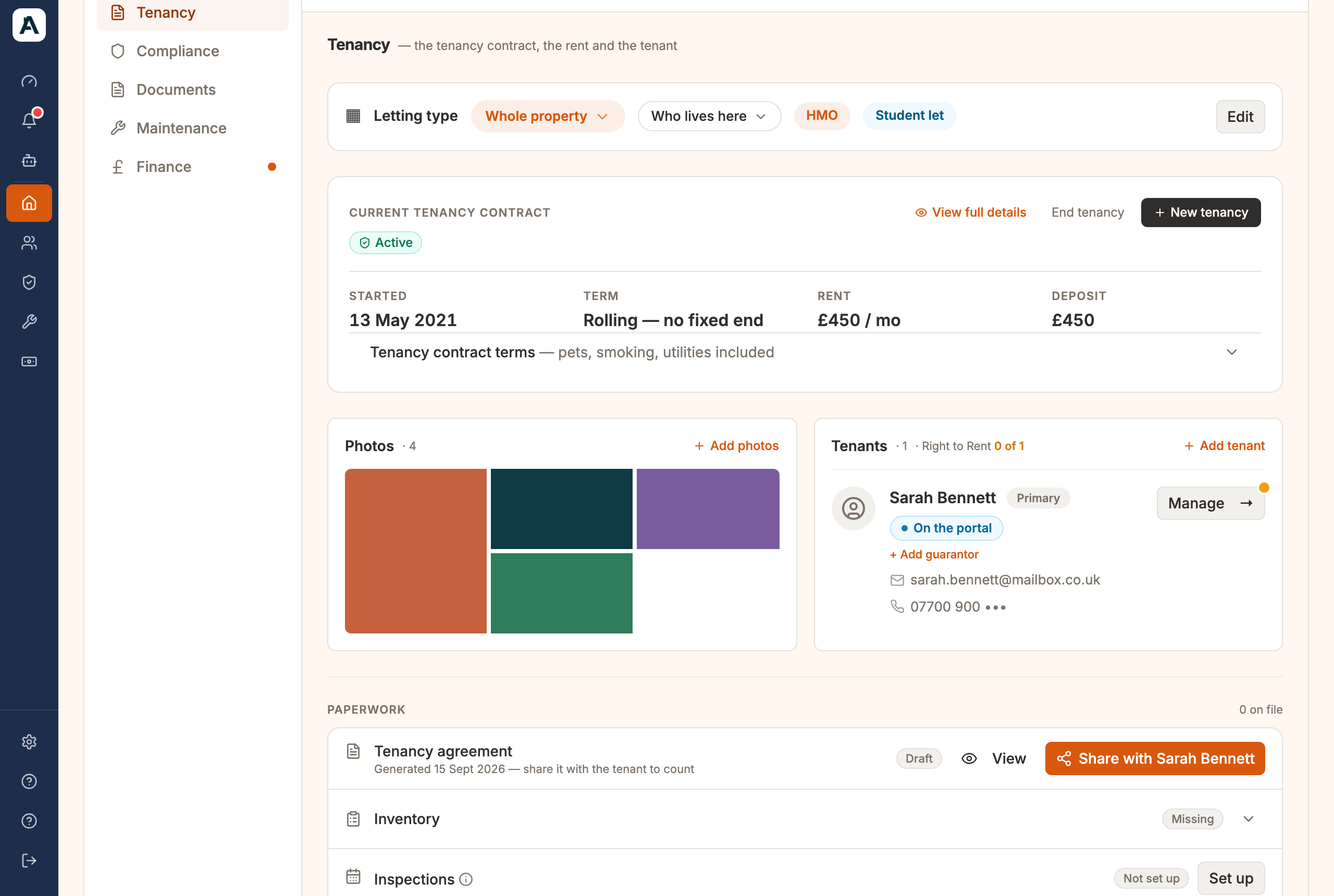Click the New tenancy button
1334x896 pixels.
[x=1200, y=213]
